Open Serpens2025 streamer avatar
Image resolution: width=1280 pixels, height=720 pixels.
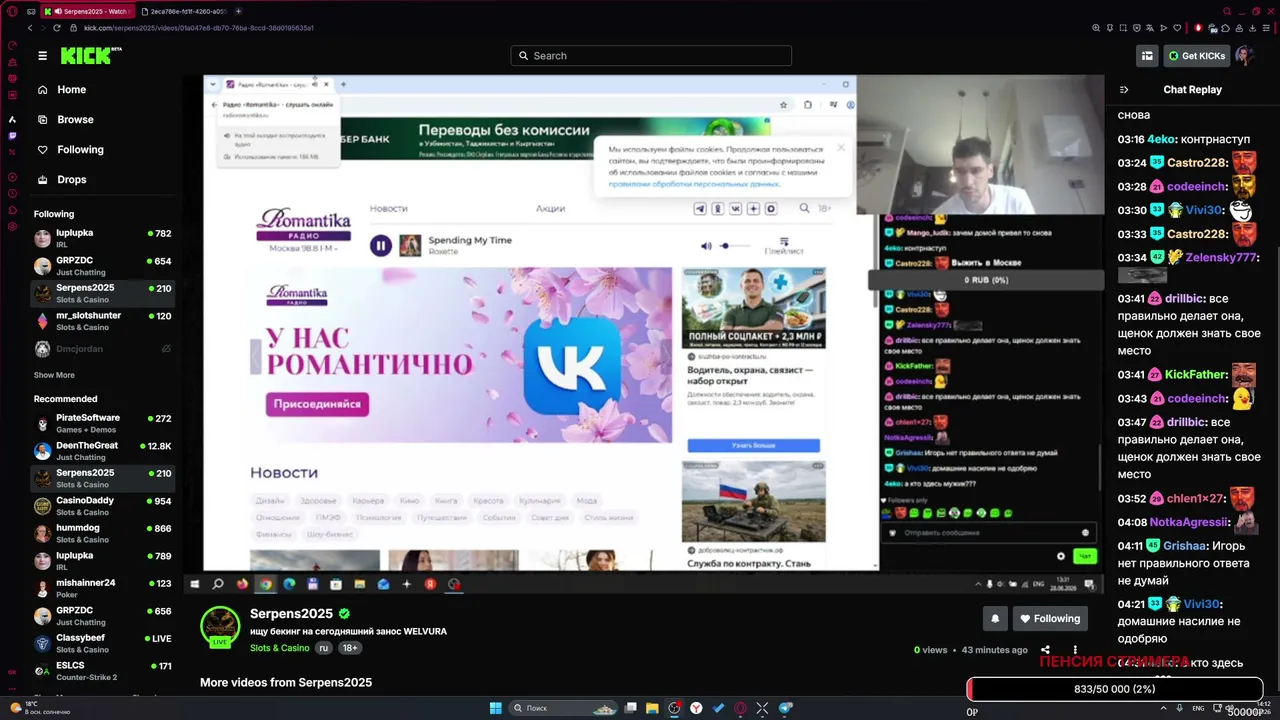point(220,626)
